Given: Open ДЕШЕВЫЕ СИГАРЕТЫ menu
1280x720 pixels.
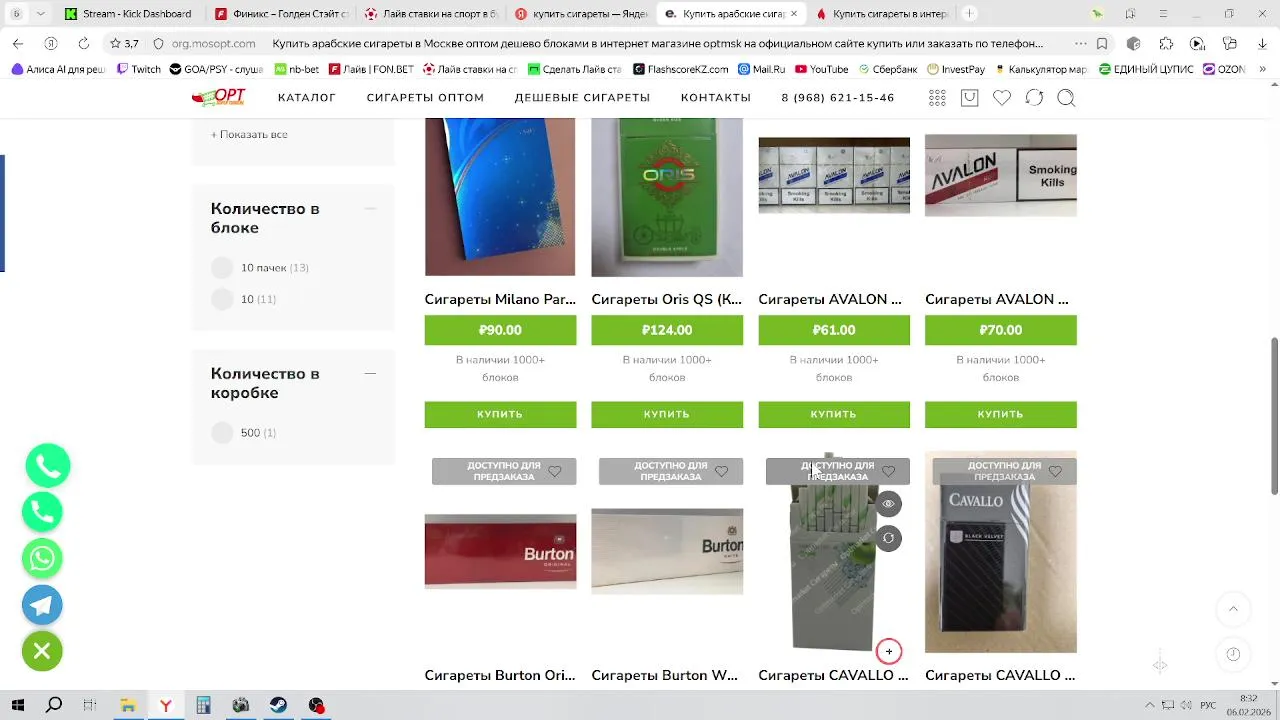Looking at the screenshot, I should pyautogui.click(x=582, y=98).
